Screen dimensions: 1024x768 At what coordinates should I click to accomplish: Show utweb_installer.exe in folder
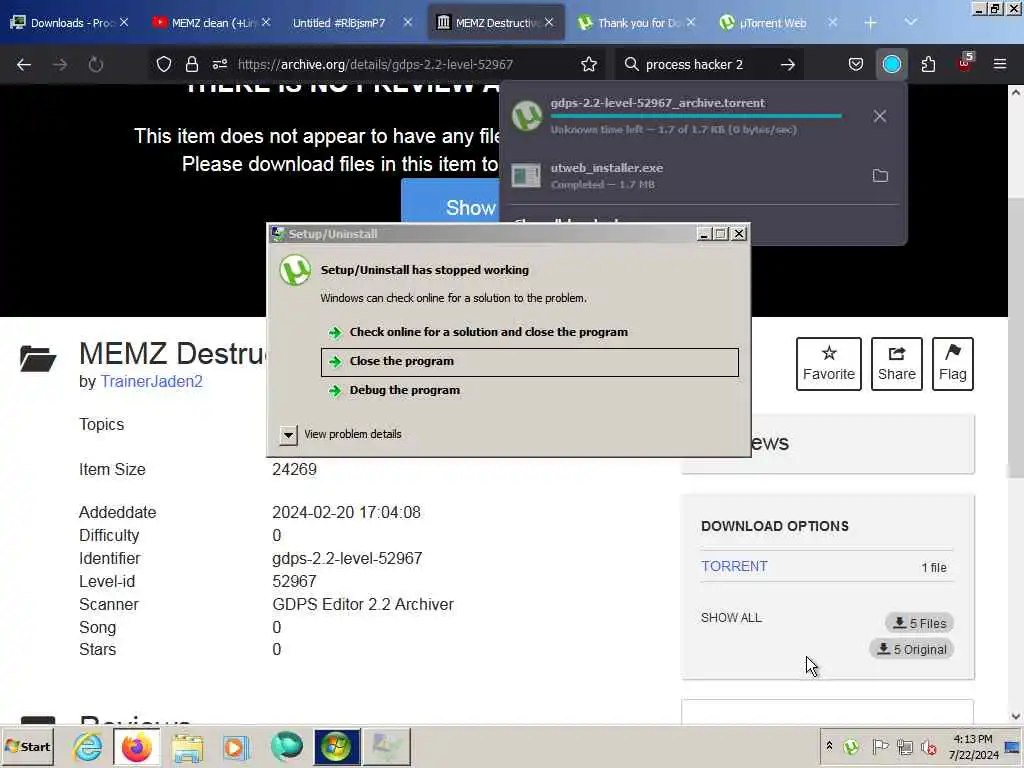click(880, 176)
